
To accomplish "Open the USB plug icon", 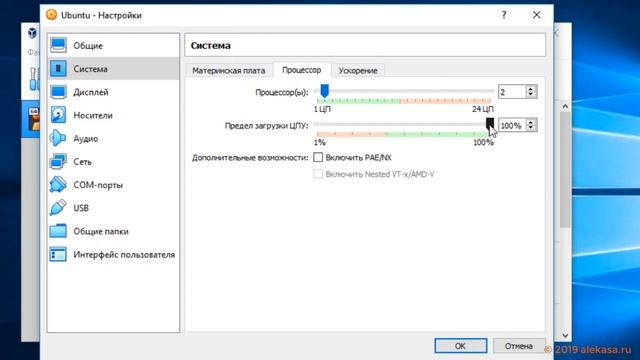I will [58, 208].
